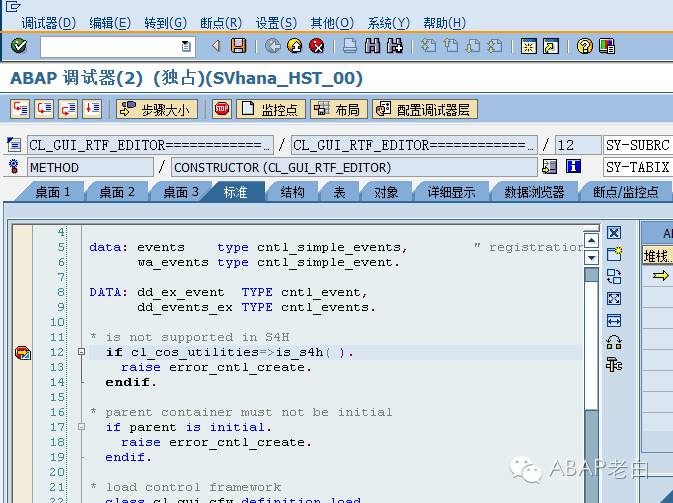Switch to the 详细显示 tab
Screen dimensions: 673x503
pos(451,192)
